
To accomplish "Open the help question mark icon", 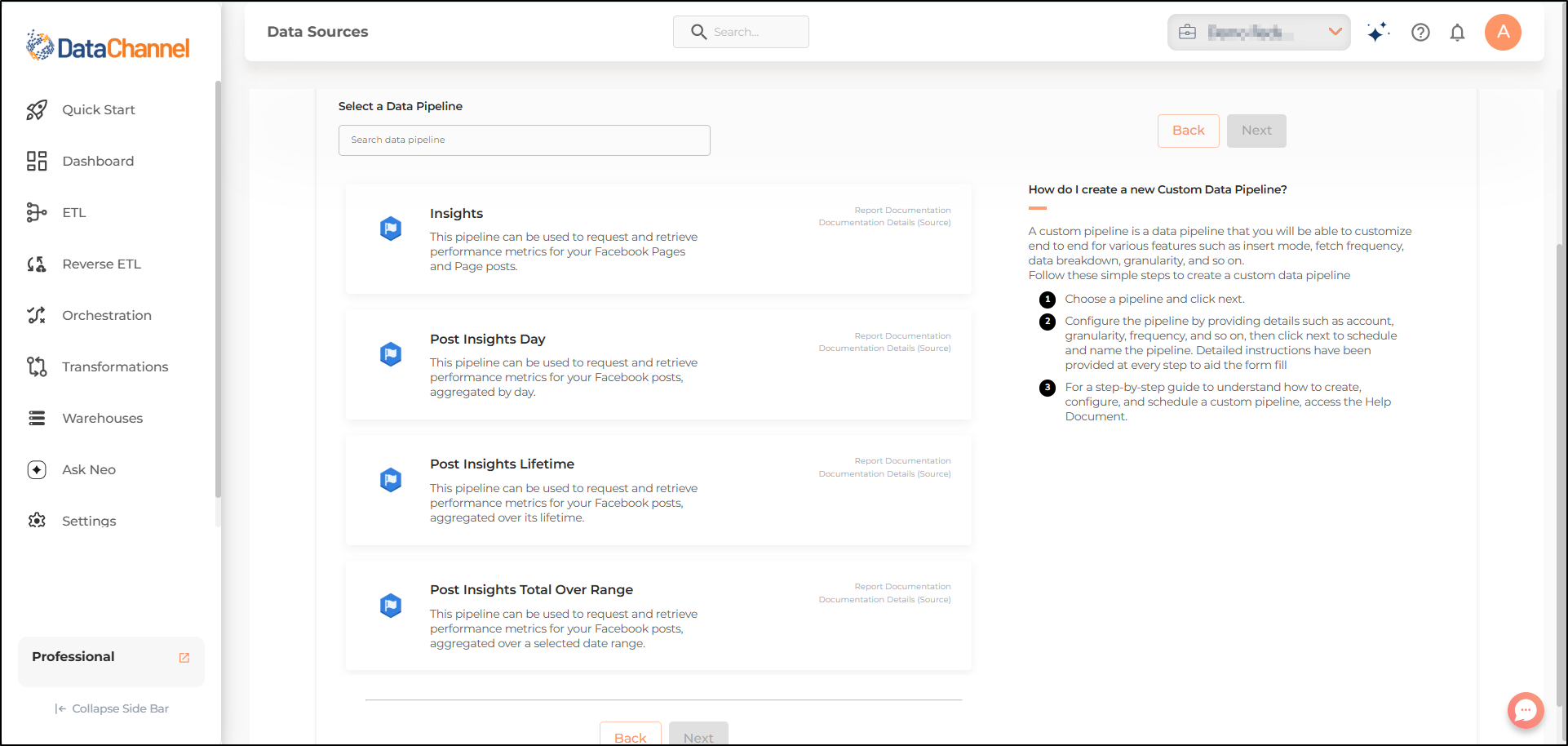I will pos(1420,32).
